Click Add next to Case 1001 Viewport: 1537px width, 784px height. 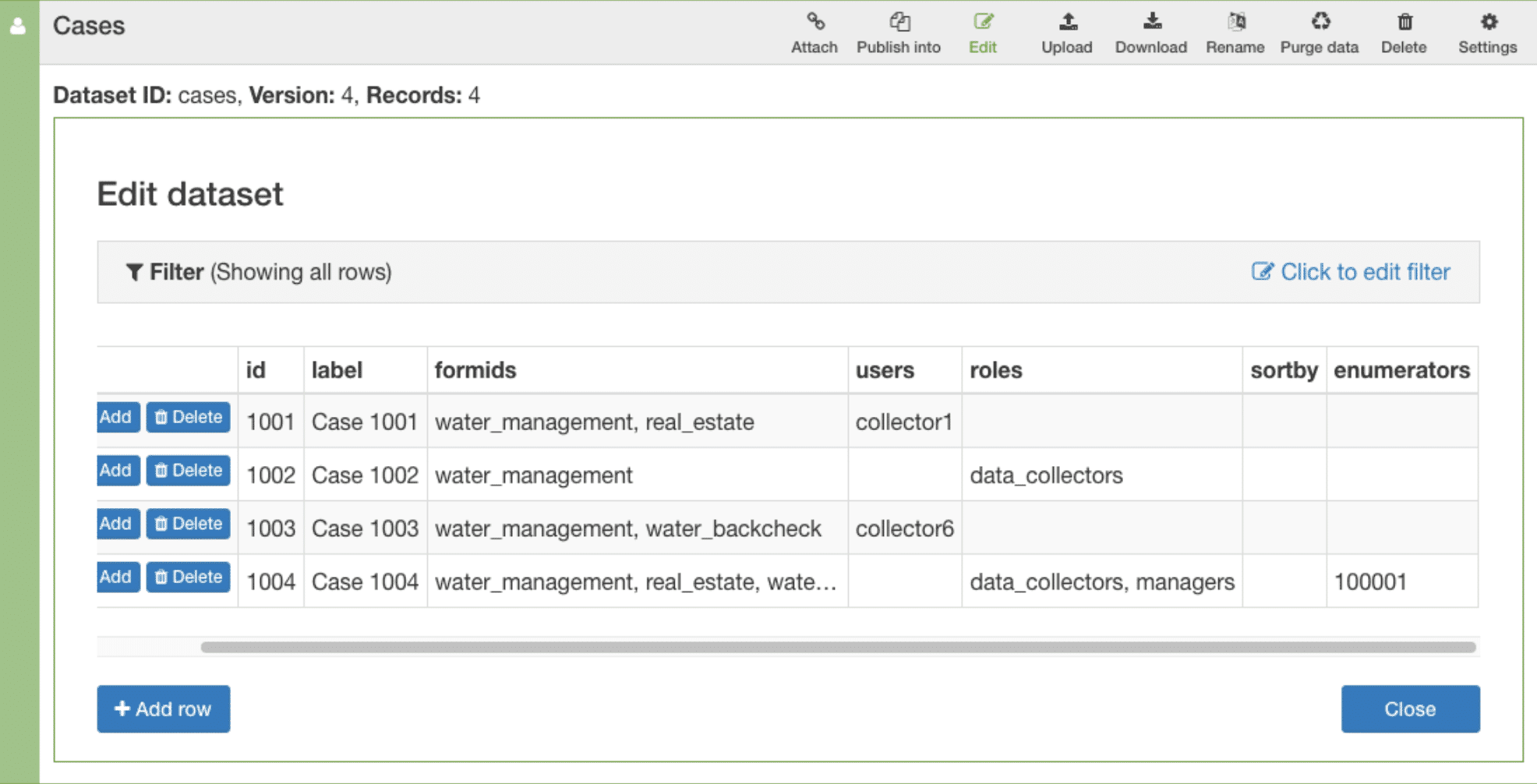click(x=117, y=417)
